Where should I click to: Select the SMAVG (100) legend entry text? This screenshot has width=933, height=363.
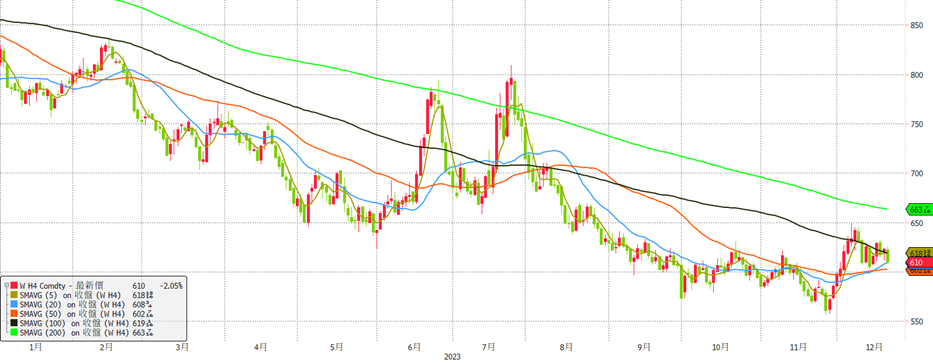click(x=74, y=323)
